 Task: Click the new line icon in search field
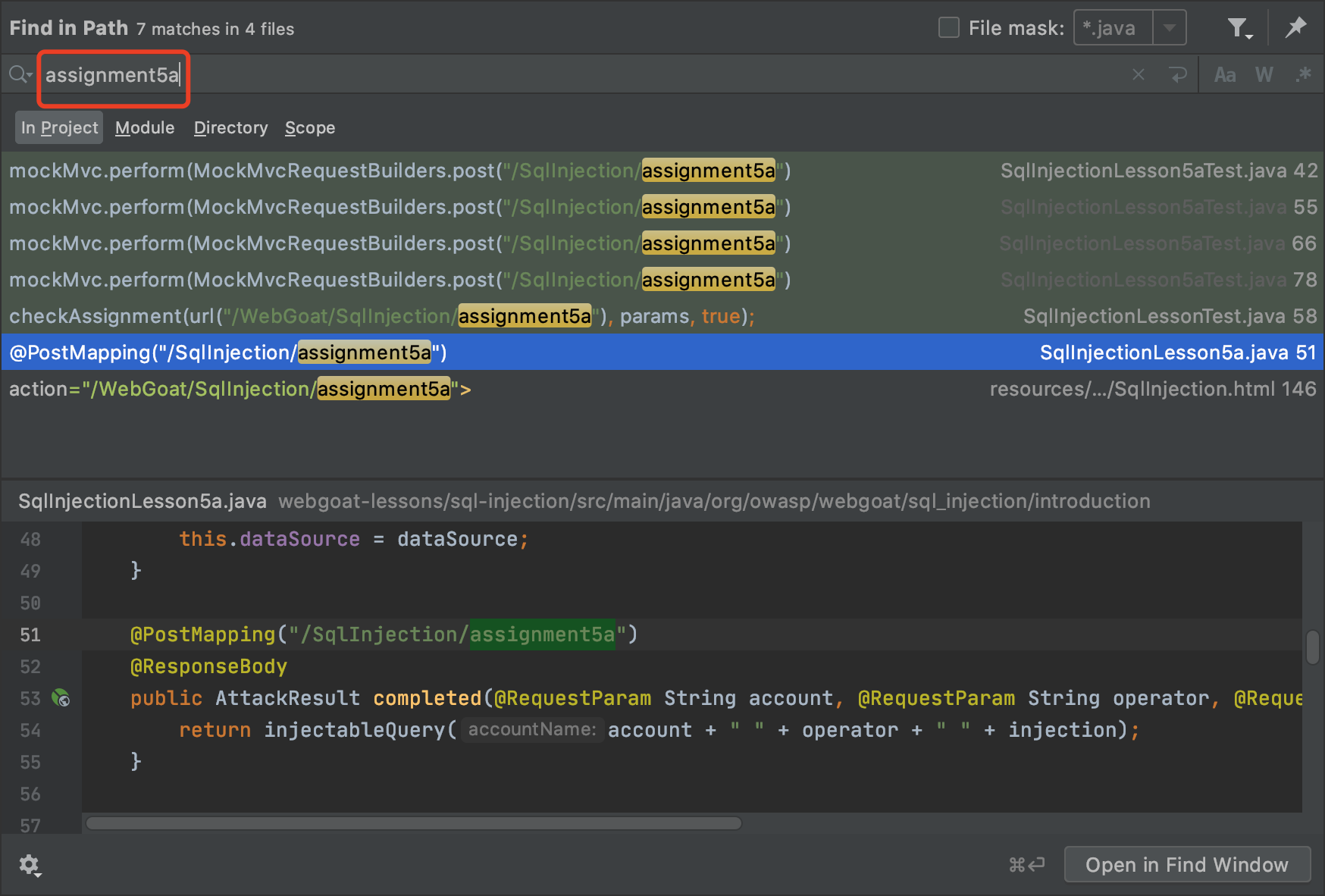(1177, 74)
